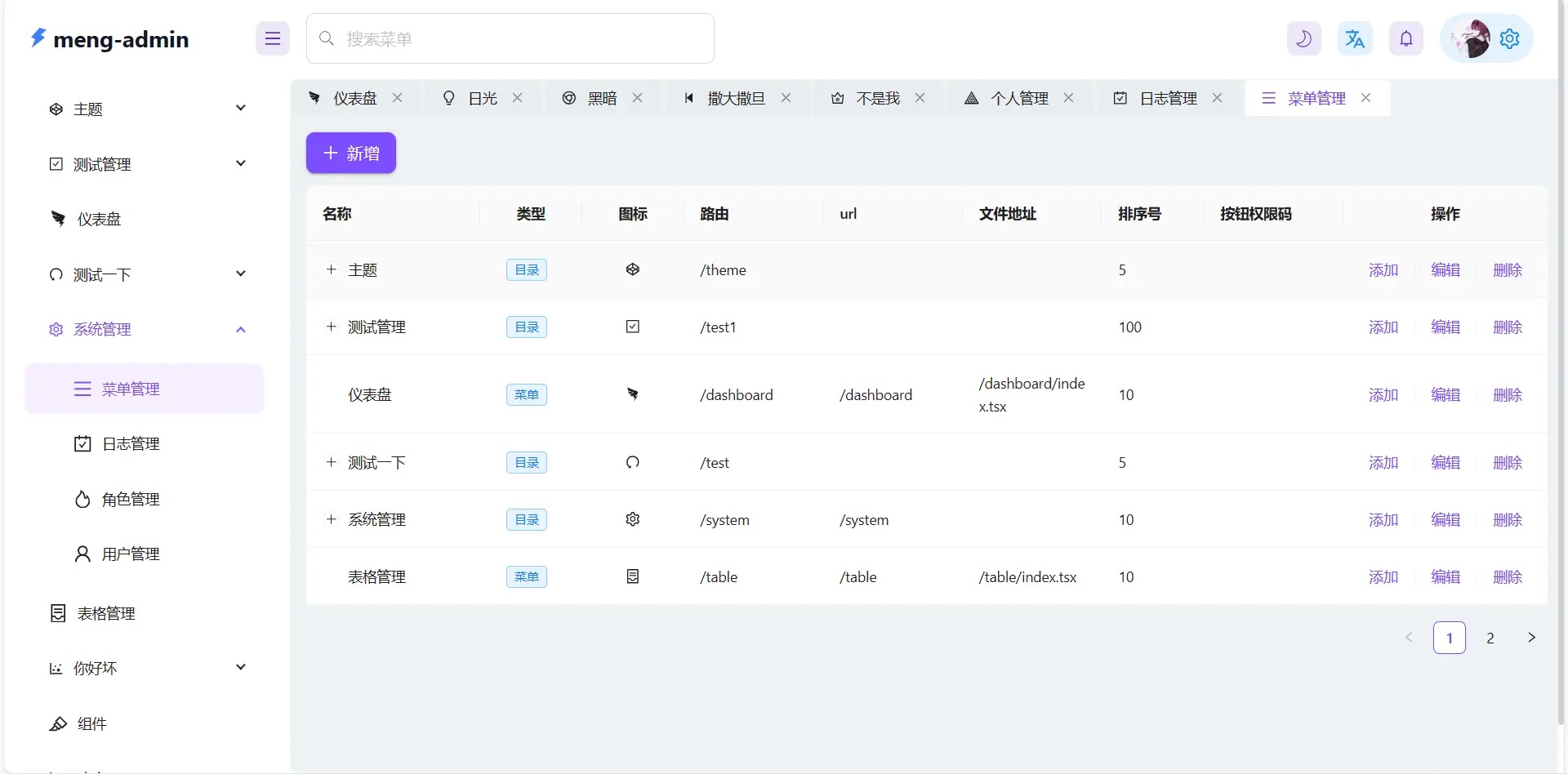Close the 仪表盘 tab

click(x=397, y=98)
